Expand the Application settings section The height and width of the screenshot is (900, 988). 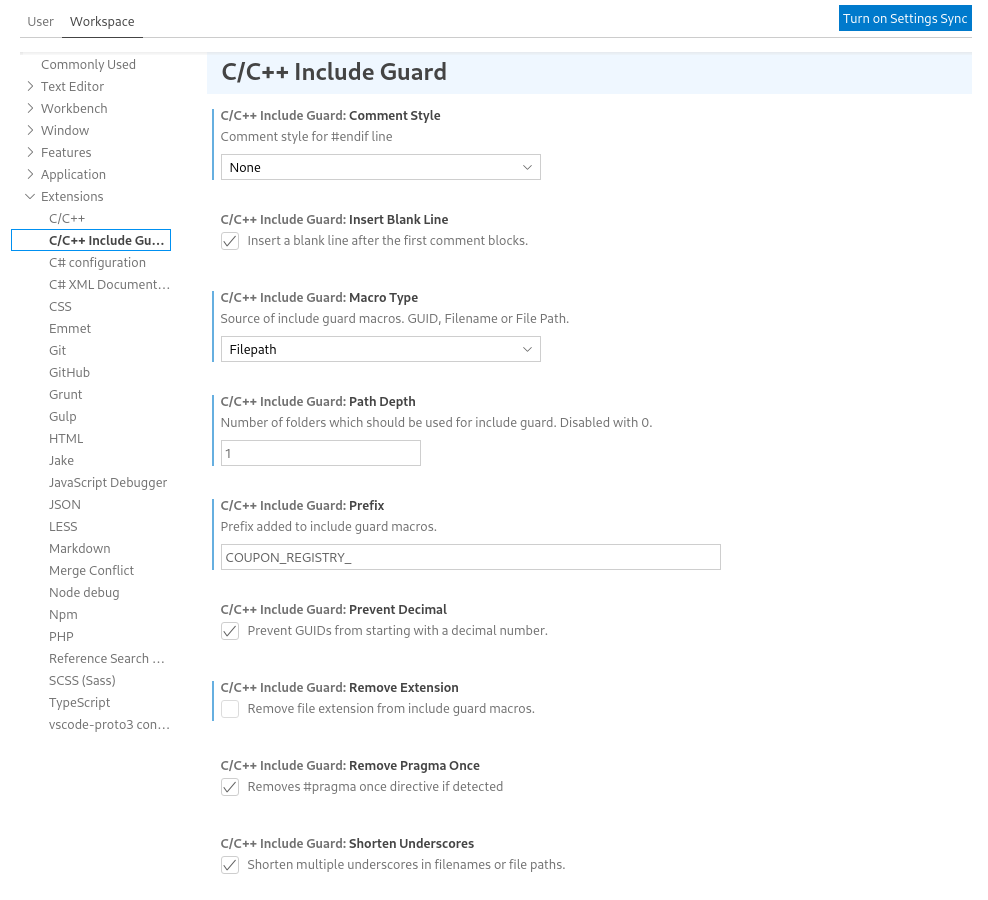click(72, 174)
